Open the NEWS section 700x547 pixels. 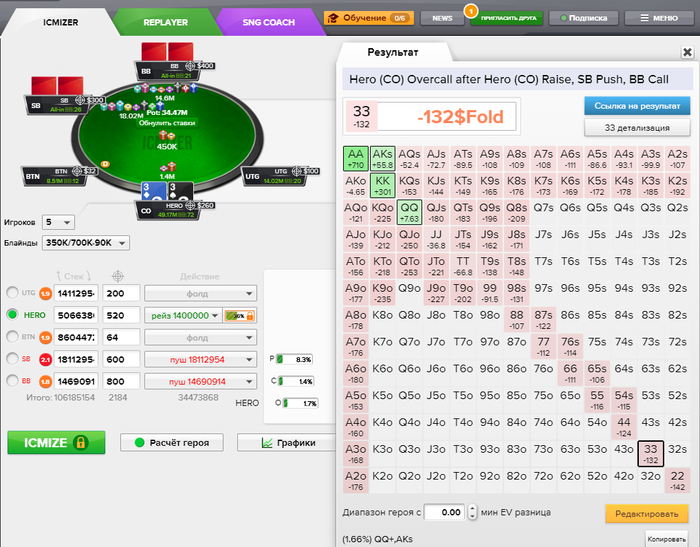[x=442, y=18]
